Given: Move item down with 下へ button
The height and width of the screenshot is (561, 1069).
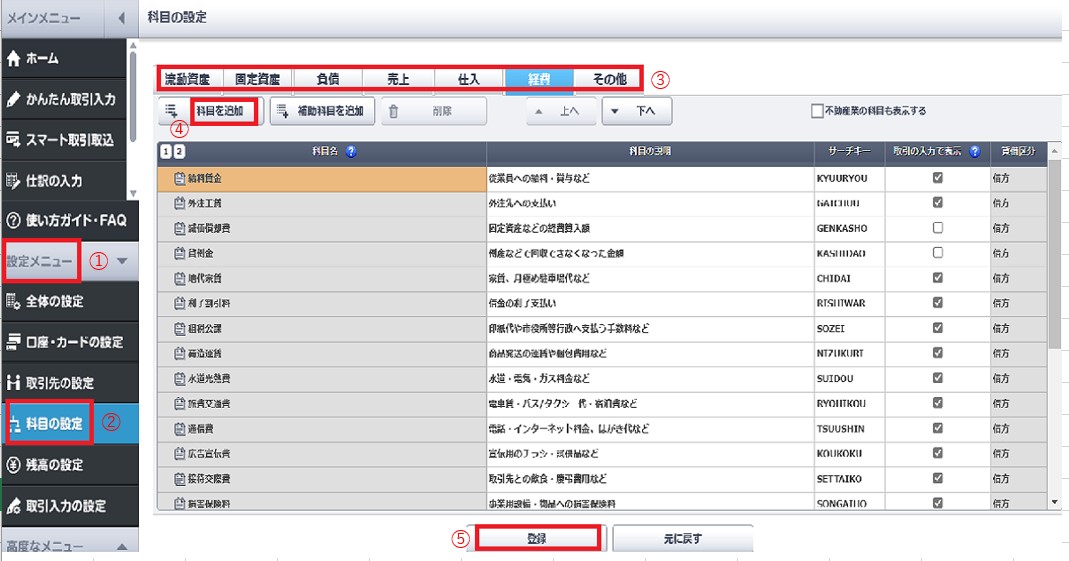Looking at the screenshot, I should click(637, 111).
